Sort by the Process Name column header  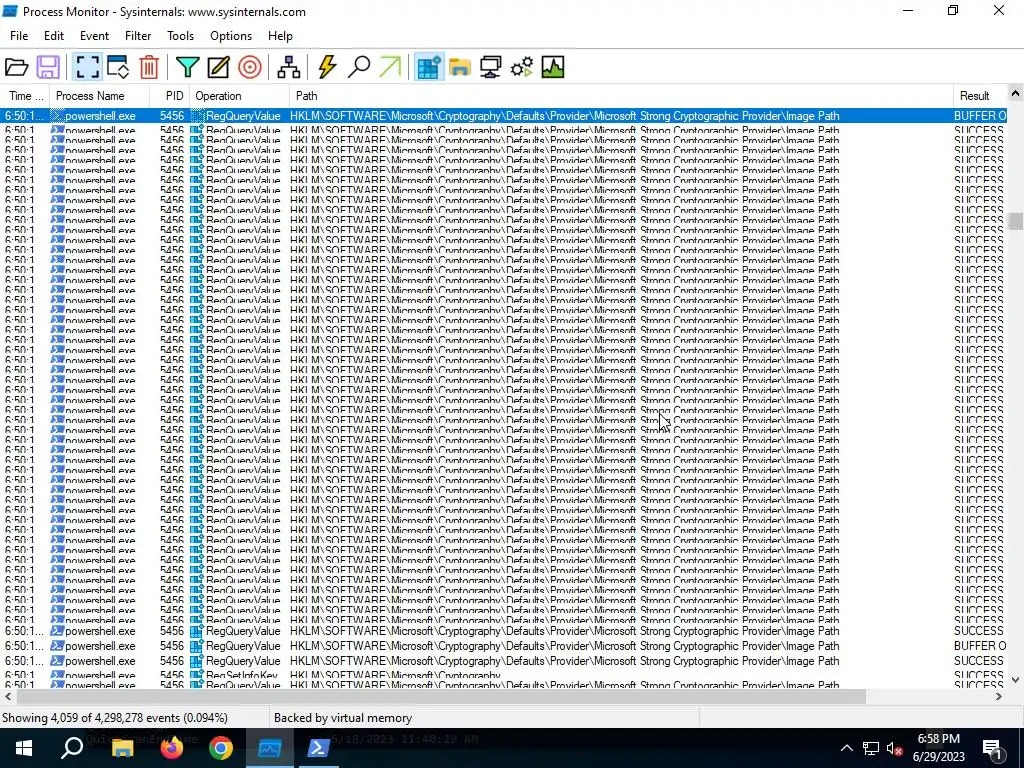(99, 96)
